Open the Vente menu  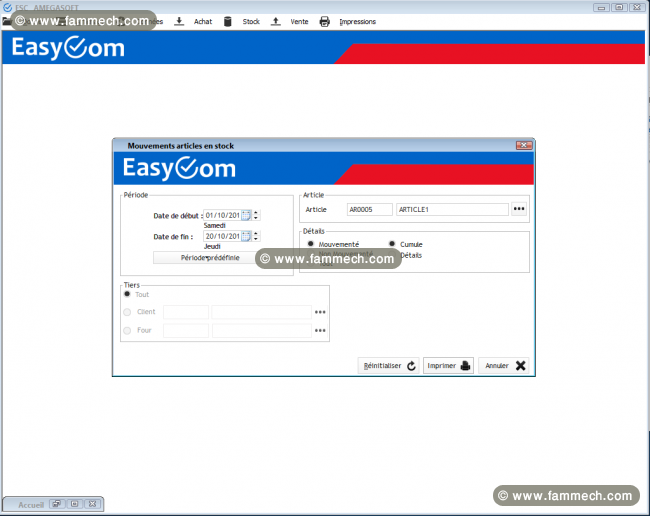click(299, 22)
